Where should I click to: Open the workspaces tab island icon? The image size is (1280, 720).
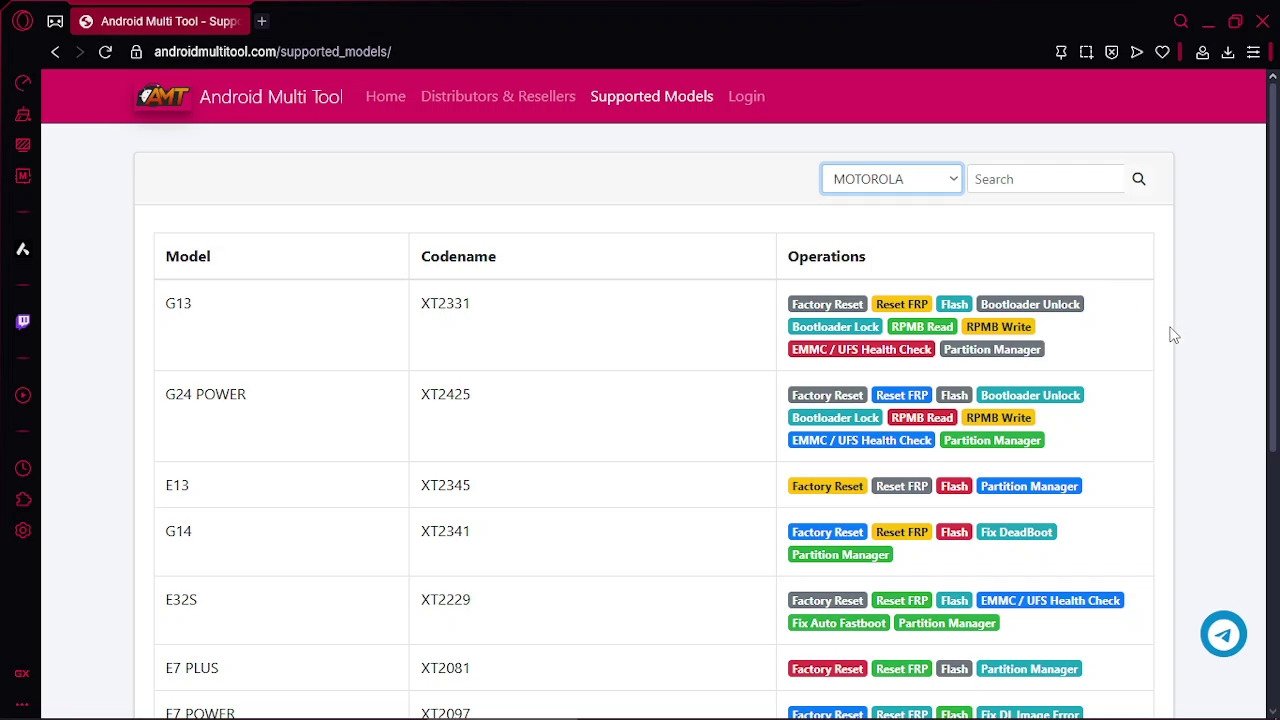point(55,21)
